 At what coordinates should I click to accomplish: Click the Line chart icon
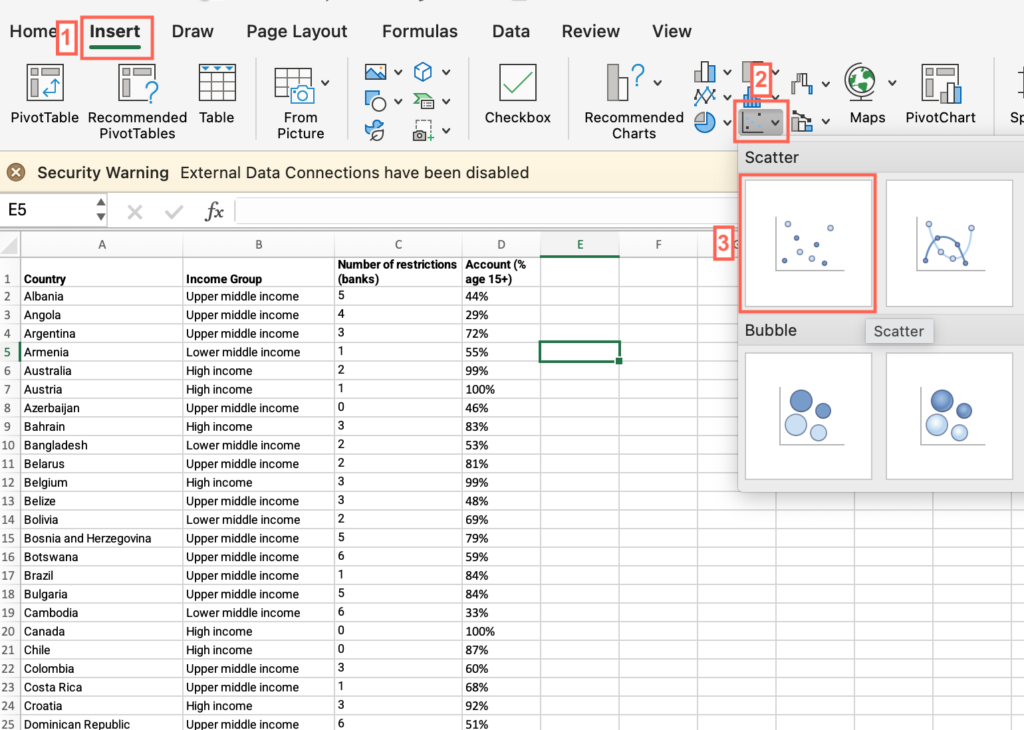point(705,97)
